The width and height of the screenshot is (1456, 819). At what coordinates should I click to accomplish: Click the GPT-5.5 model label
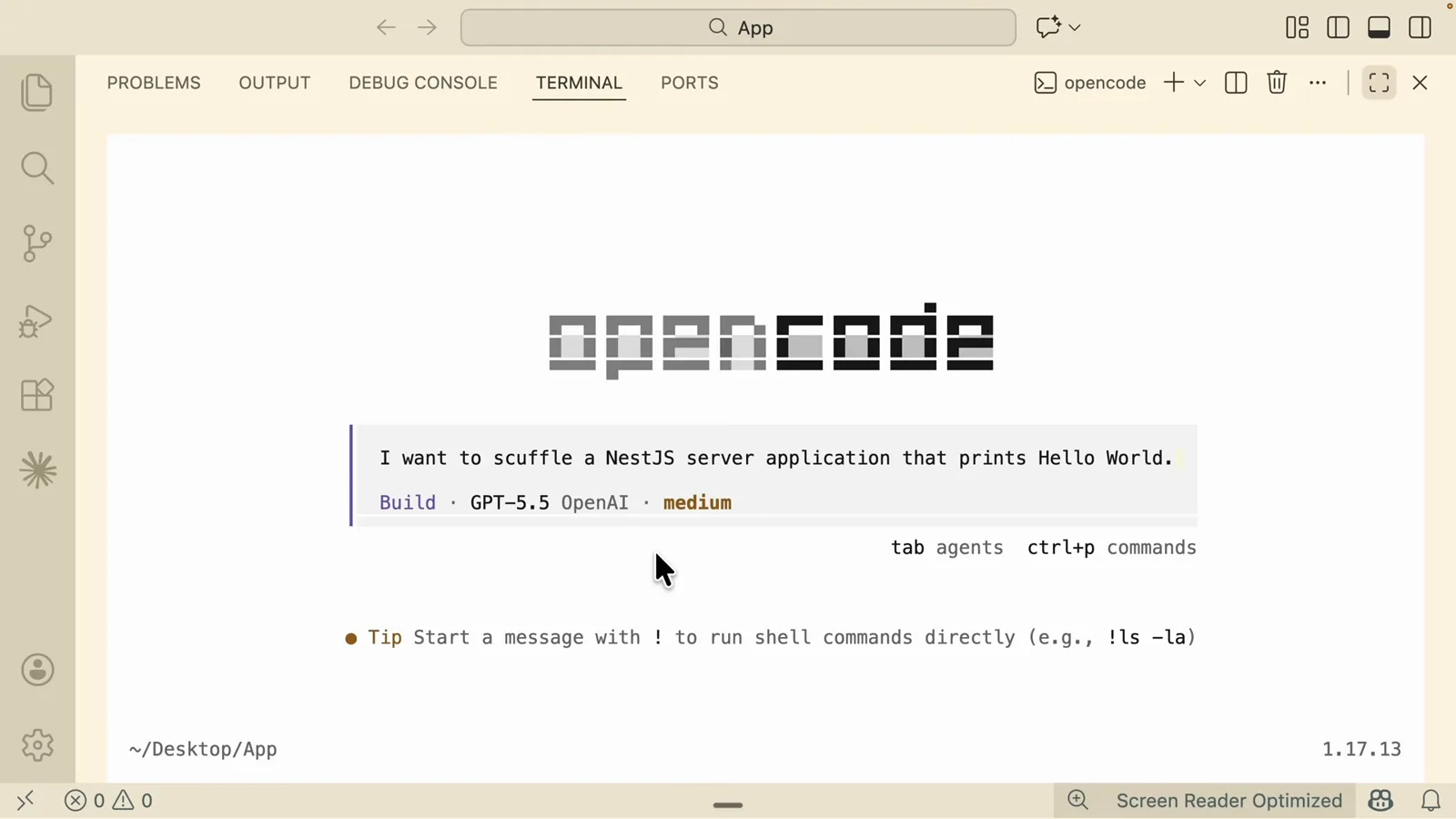coord(510,502)
